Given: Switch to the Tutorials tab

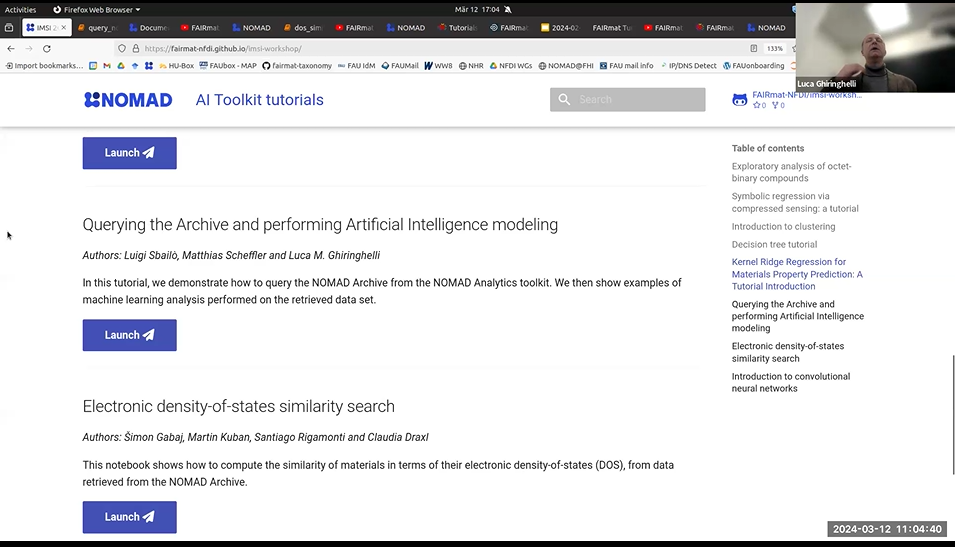Looking at the screenshot, I should (x=457, y=27).
